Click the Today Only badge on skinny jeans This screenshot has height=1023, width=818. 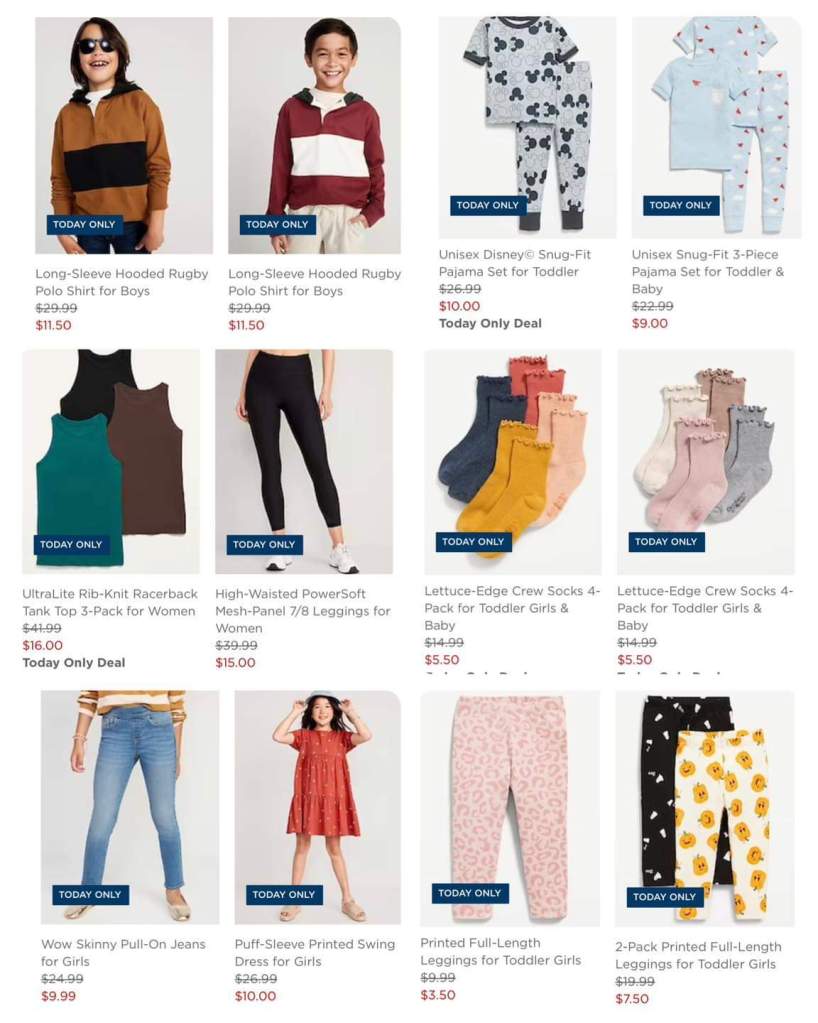click(91, 894)
